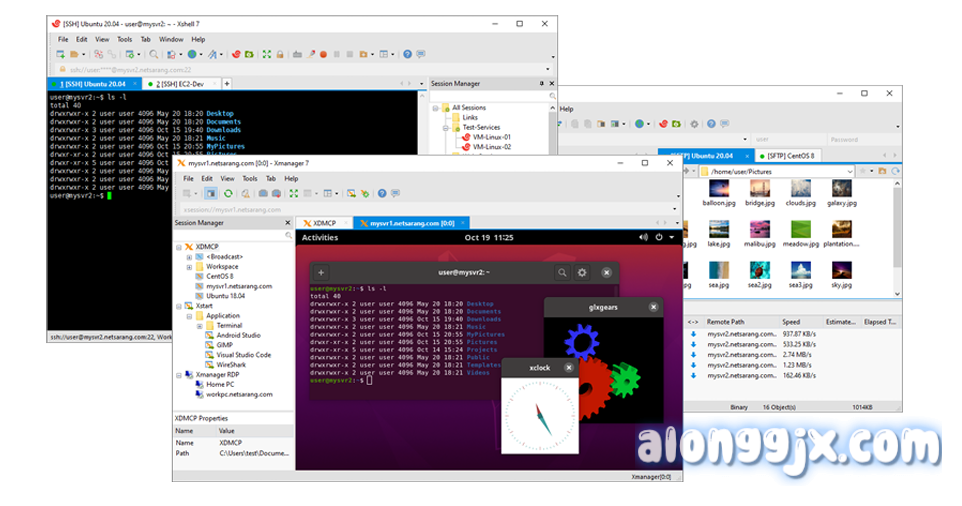
Task: Click the help icon in Xshell toolbar
Action: [405, 54]
